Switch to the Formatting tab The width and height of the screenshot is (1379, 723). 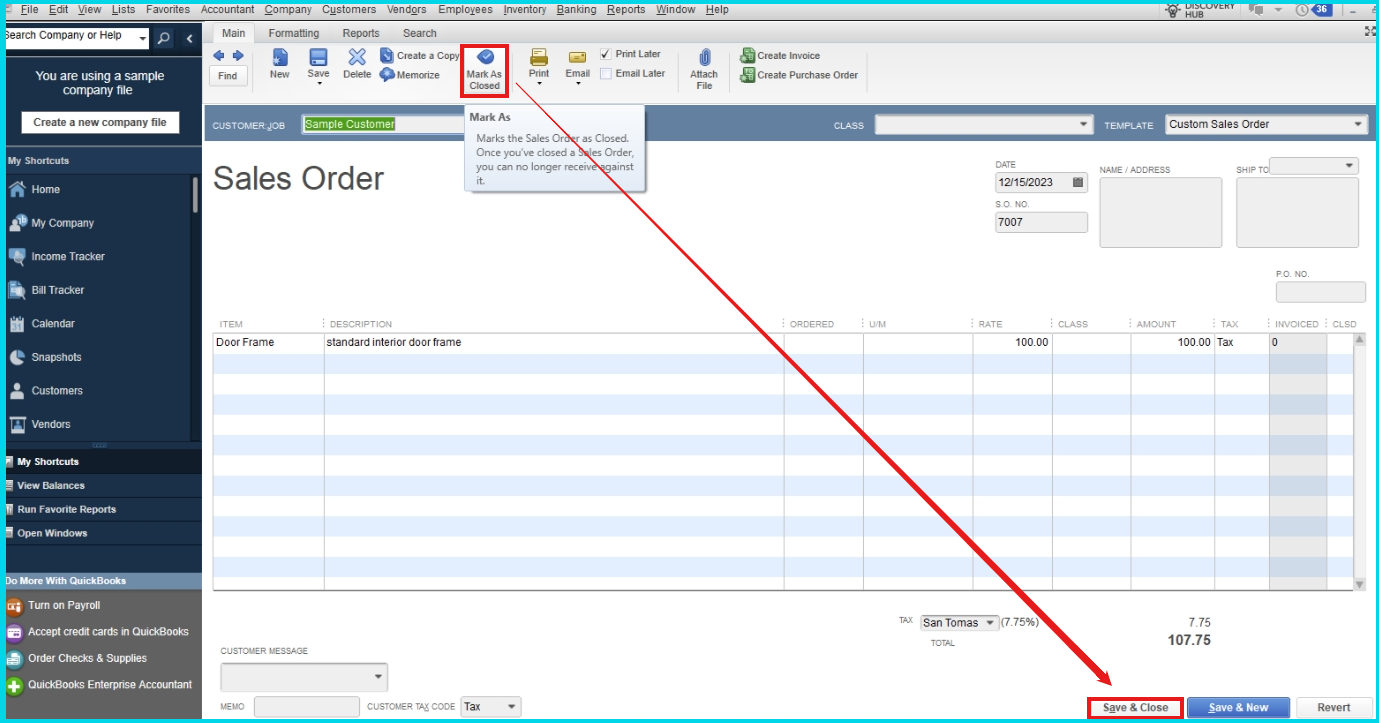pyautogui.click(x=294, y=33)
